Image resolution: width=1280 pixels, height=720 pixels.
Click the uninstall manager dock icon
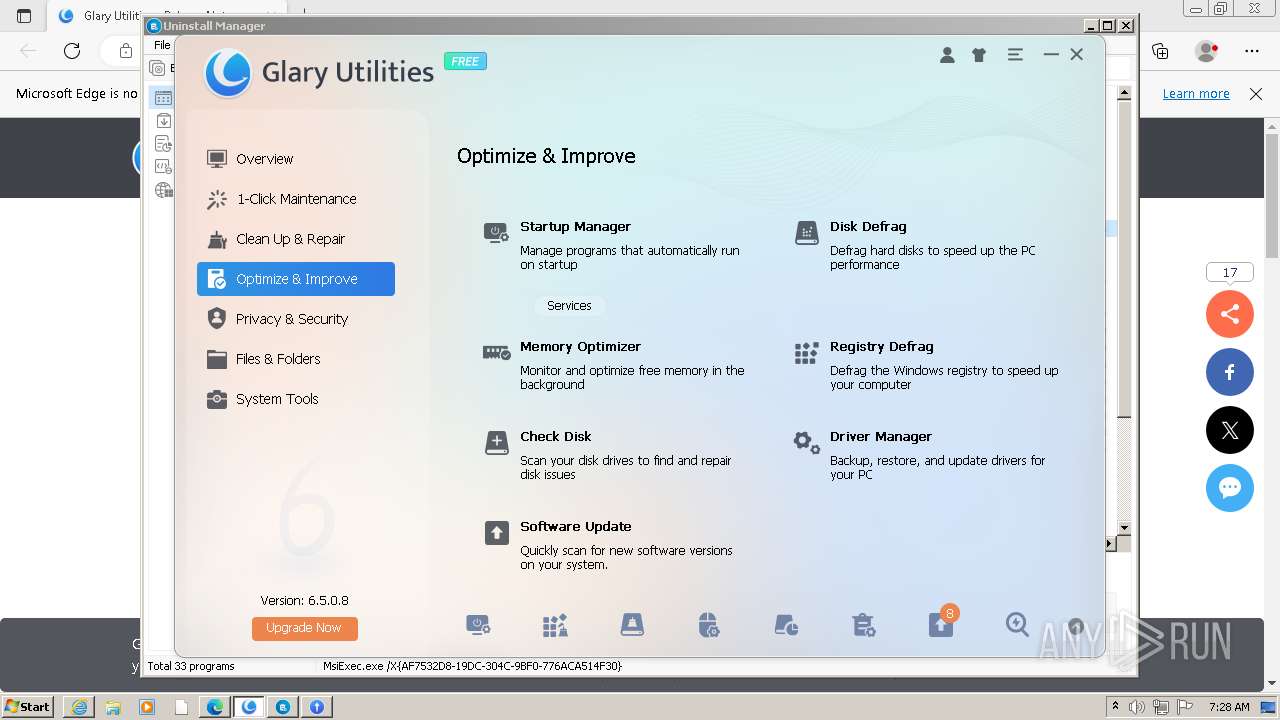(x=863, y=626)
